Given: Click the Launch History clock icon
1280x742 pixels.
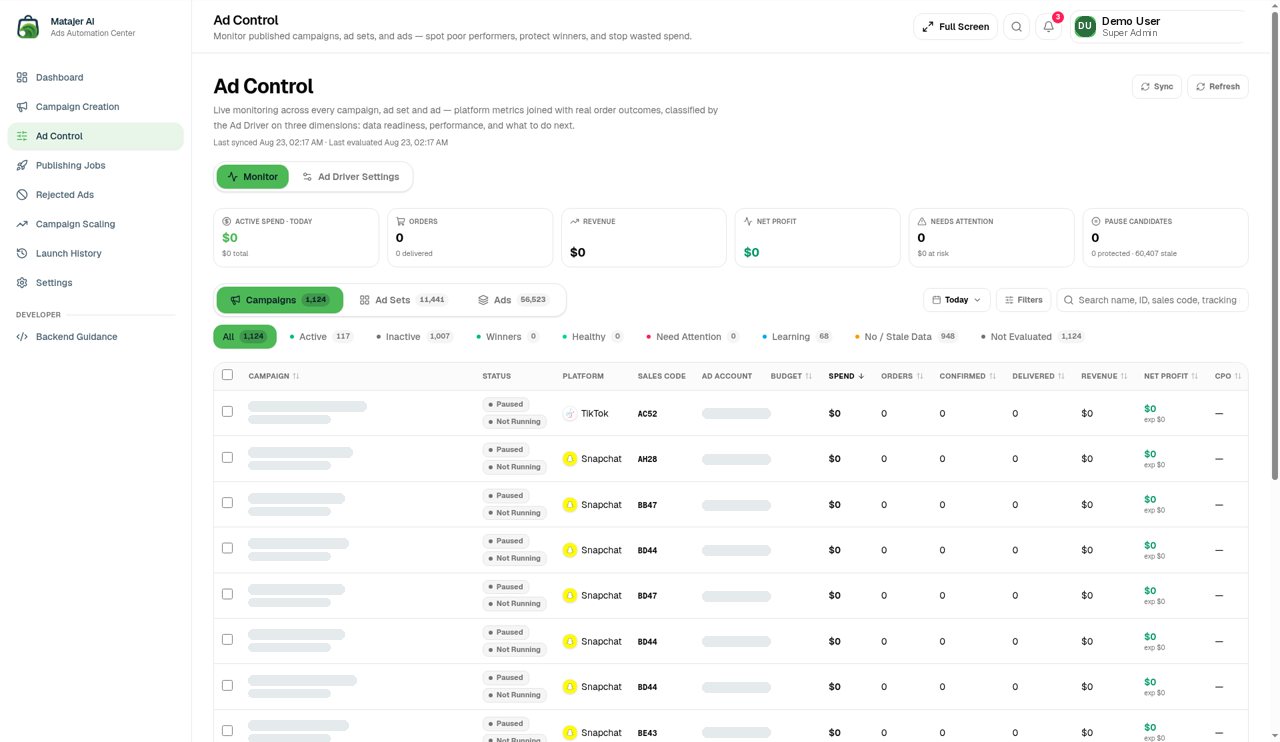Looking at the screenshot, I should (x=22, y=253).
